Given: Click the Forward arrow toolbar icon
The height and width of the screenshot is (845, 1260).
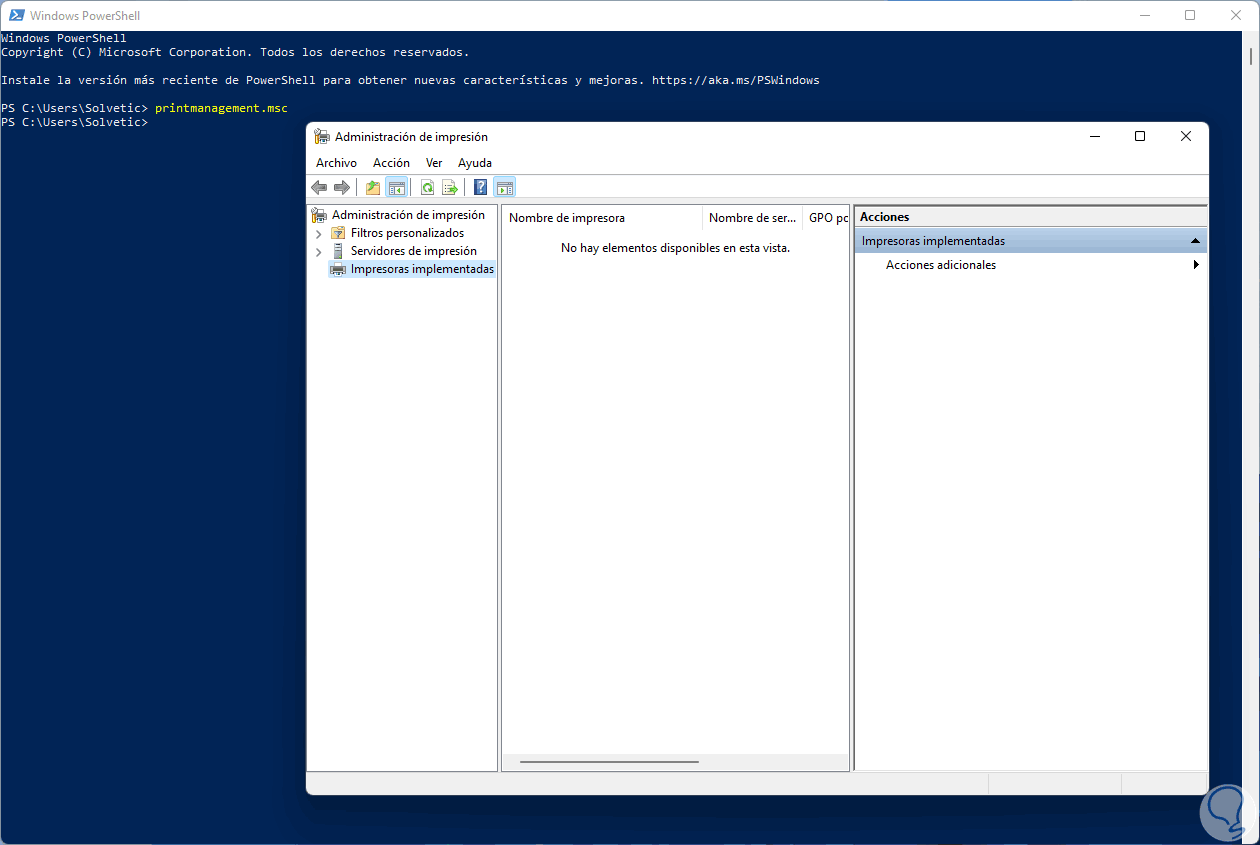Looking at the screenshot, I should (342, 187).
